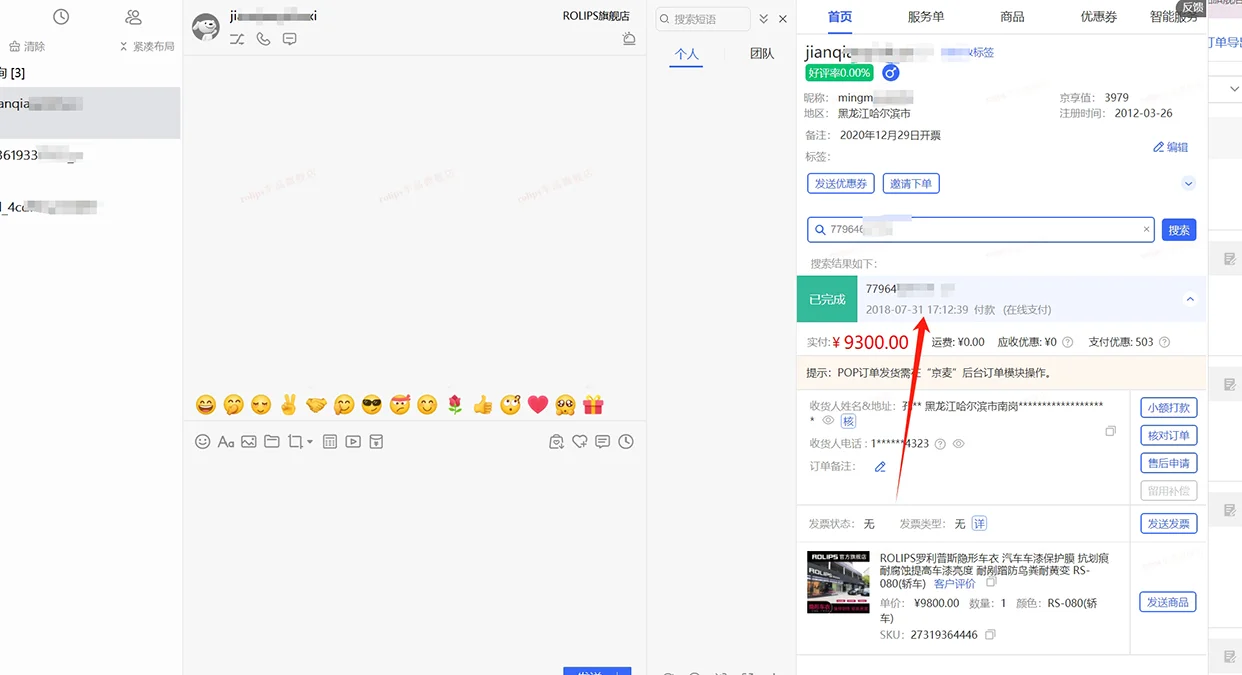The image size is (1242, 675).
Task: Open the emoji picker in chat toolbar
Action: click(x=203, y=441)
